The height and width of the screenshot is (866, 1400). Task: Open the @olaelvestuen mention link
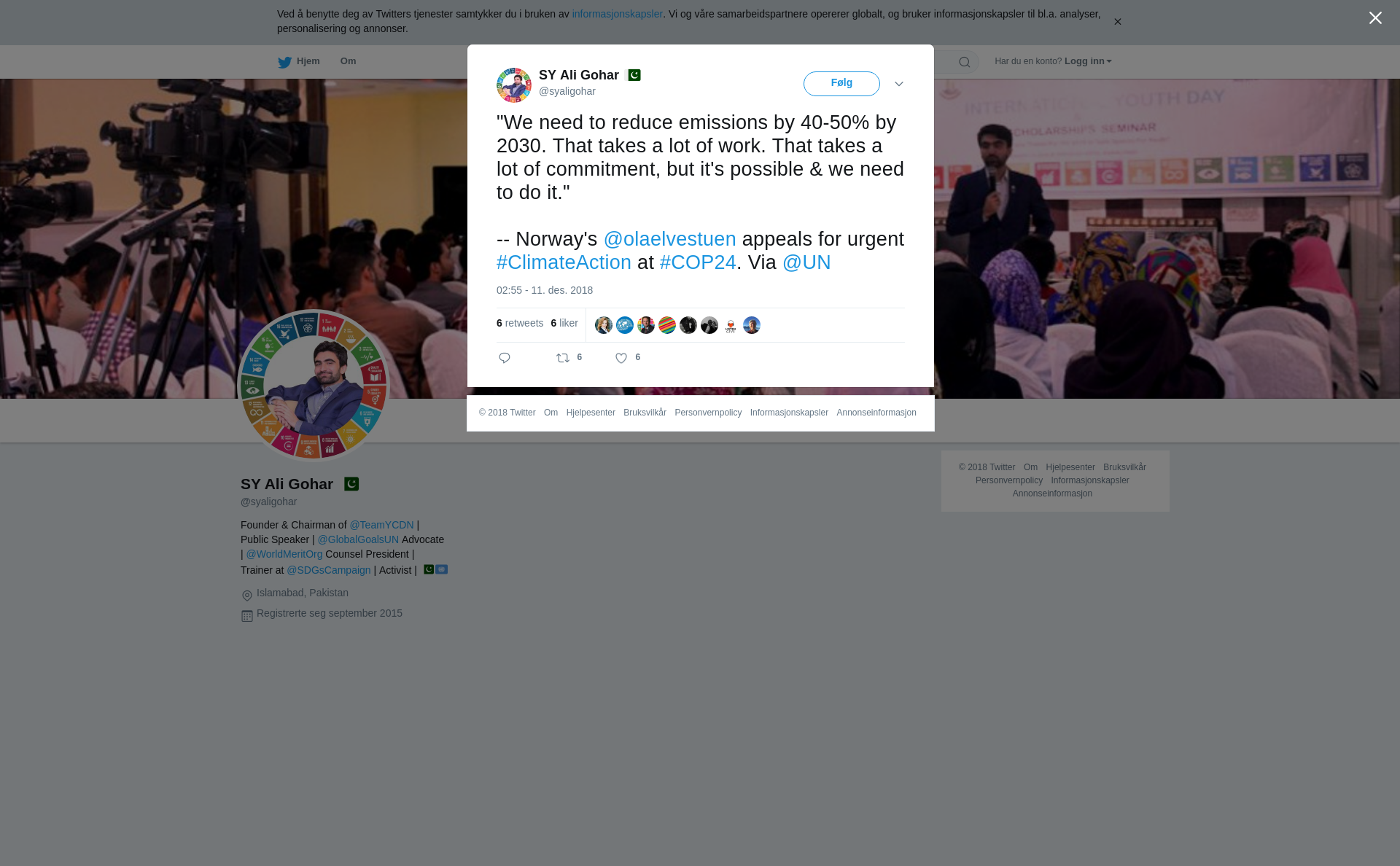coord(669,239)
